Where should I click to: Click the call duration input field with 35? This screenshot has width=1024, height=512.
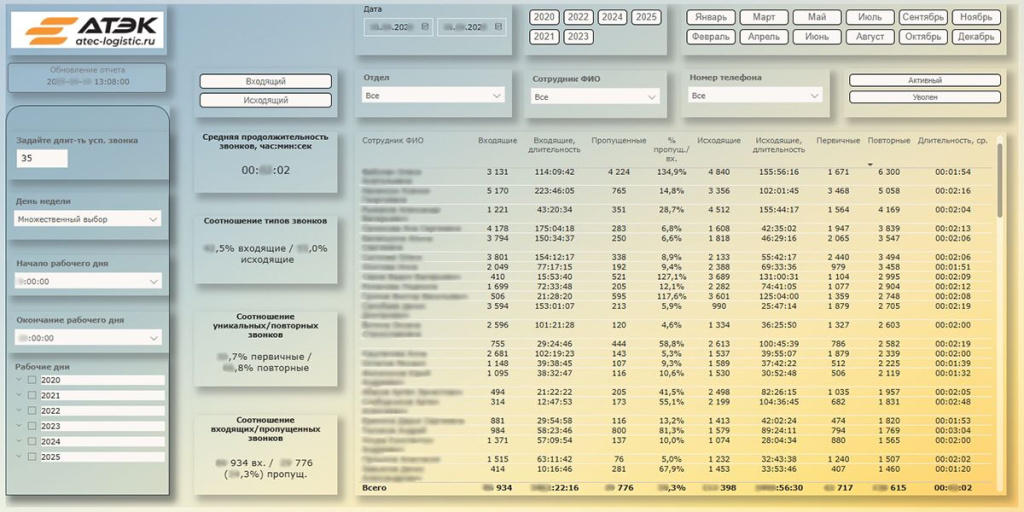point(42,159)
